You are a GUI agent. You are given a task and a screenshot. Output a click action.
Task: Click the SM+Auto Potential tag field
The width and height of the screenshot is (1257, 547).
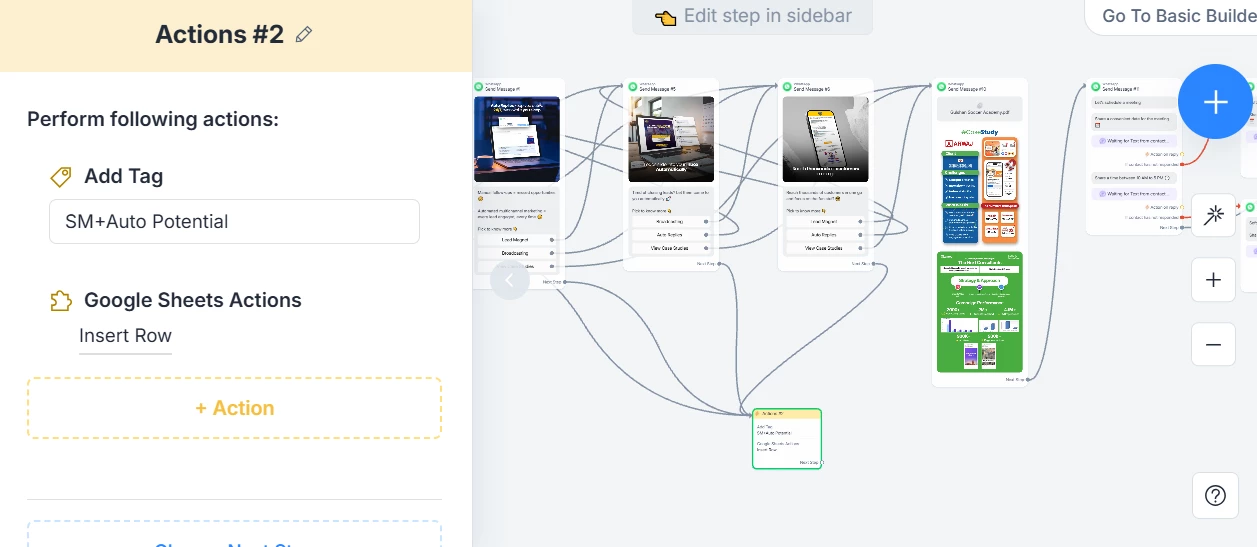[x=234, y=222]
